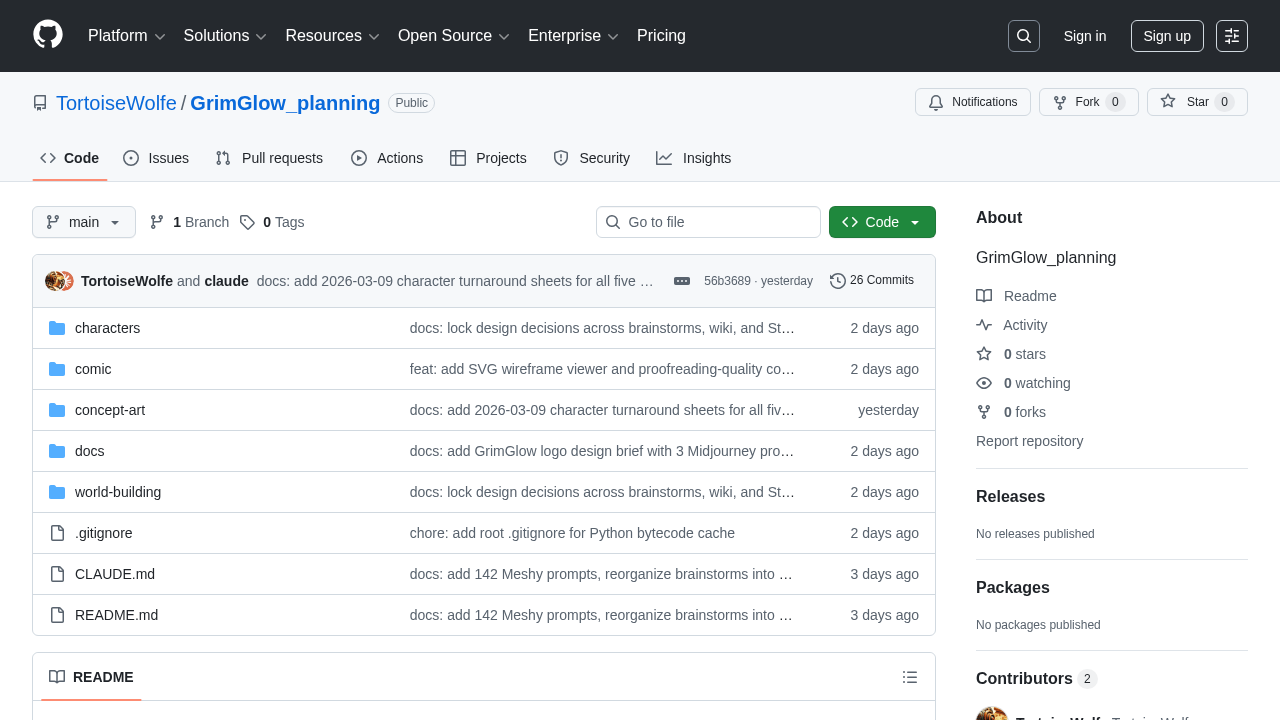Image resolution: width=1280 pixels, height=720 pixels.
Task: Expand the Resources menu
Action: click(332, 36)
